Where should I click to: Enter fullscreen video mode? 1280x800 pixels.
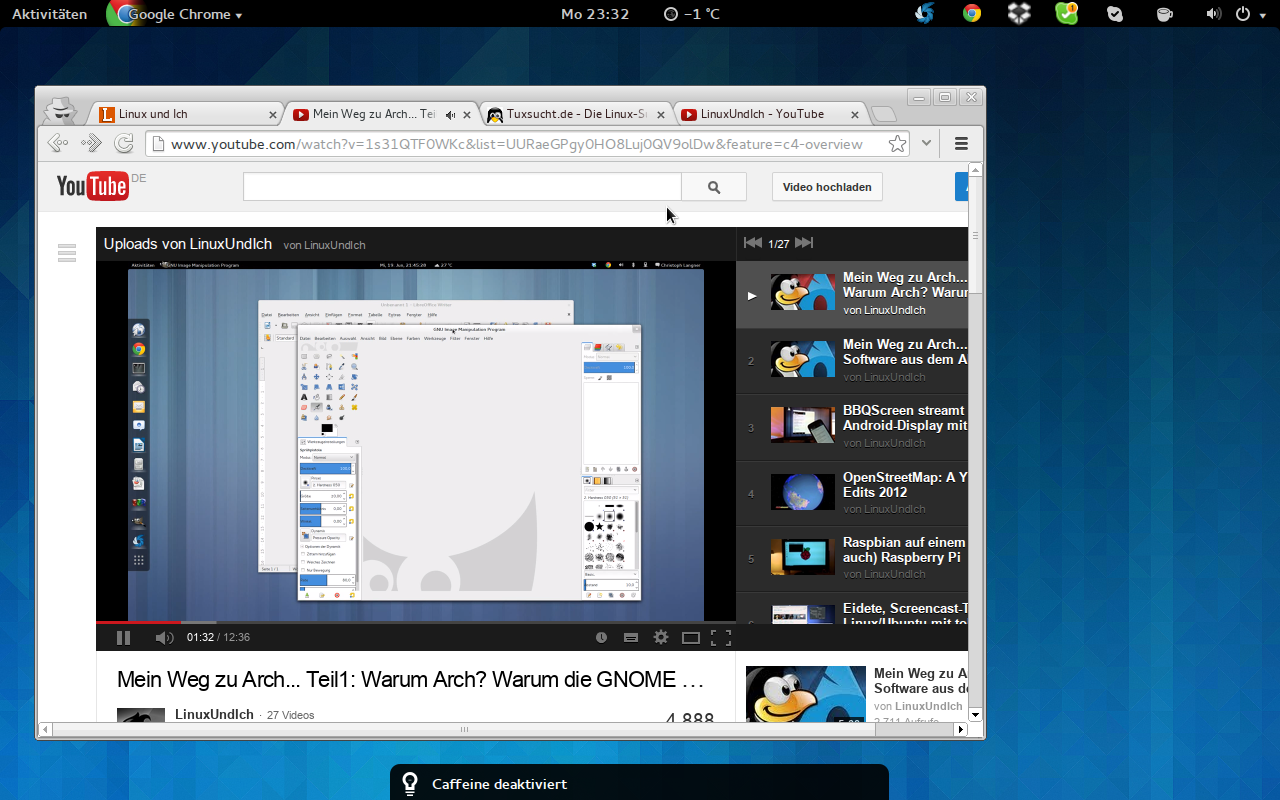pos(721,637)
